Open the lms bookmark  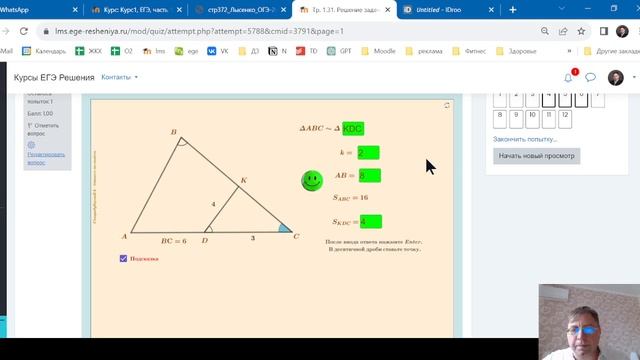point(154,51)
